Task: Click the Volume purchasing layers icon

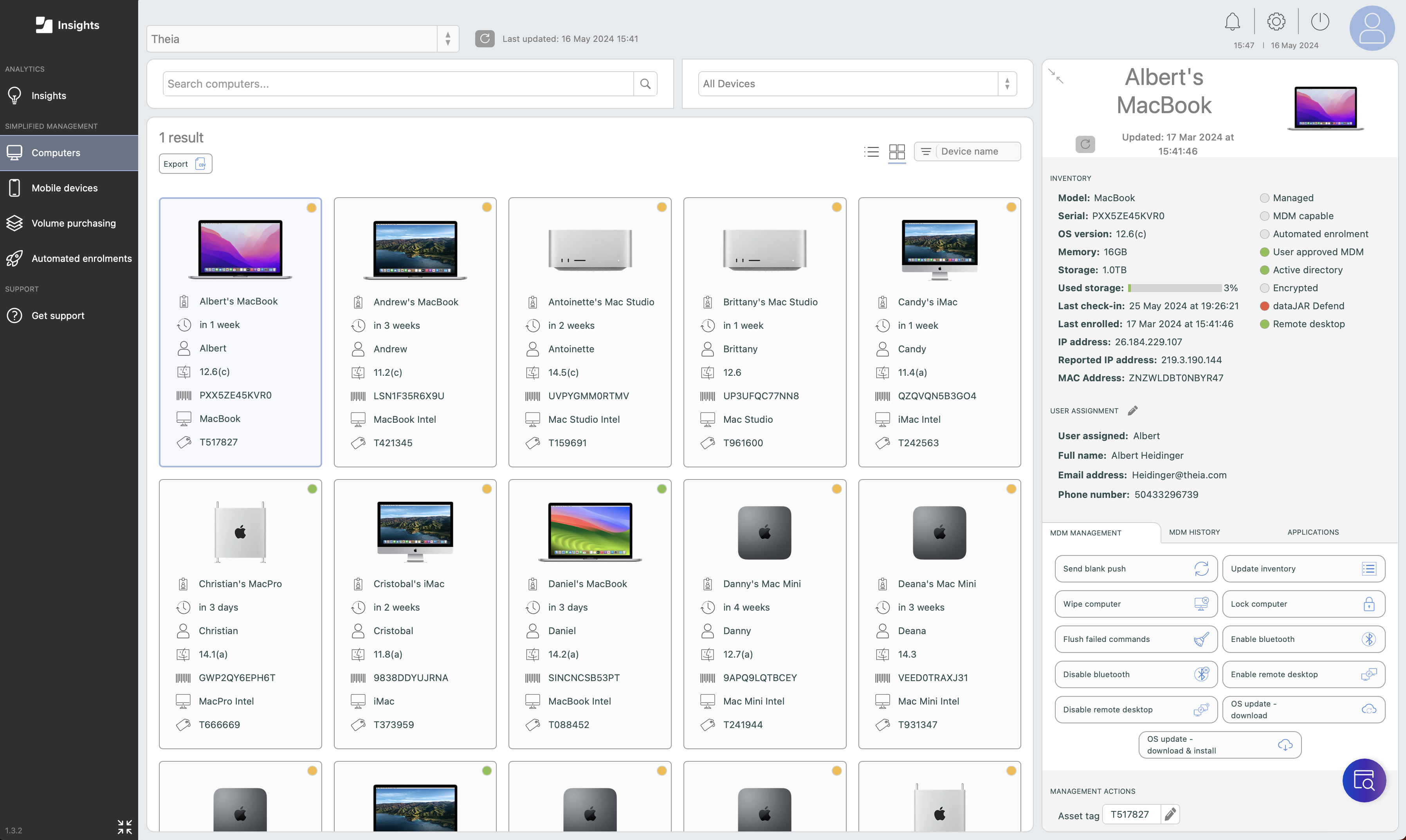Action: coord(15,223)
